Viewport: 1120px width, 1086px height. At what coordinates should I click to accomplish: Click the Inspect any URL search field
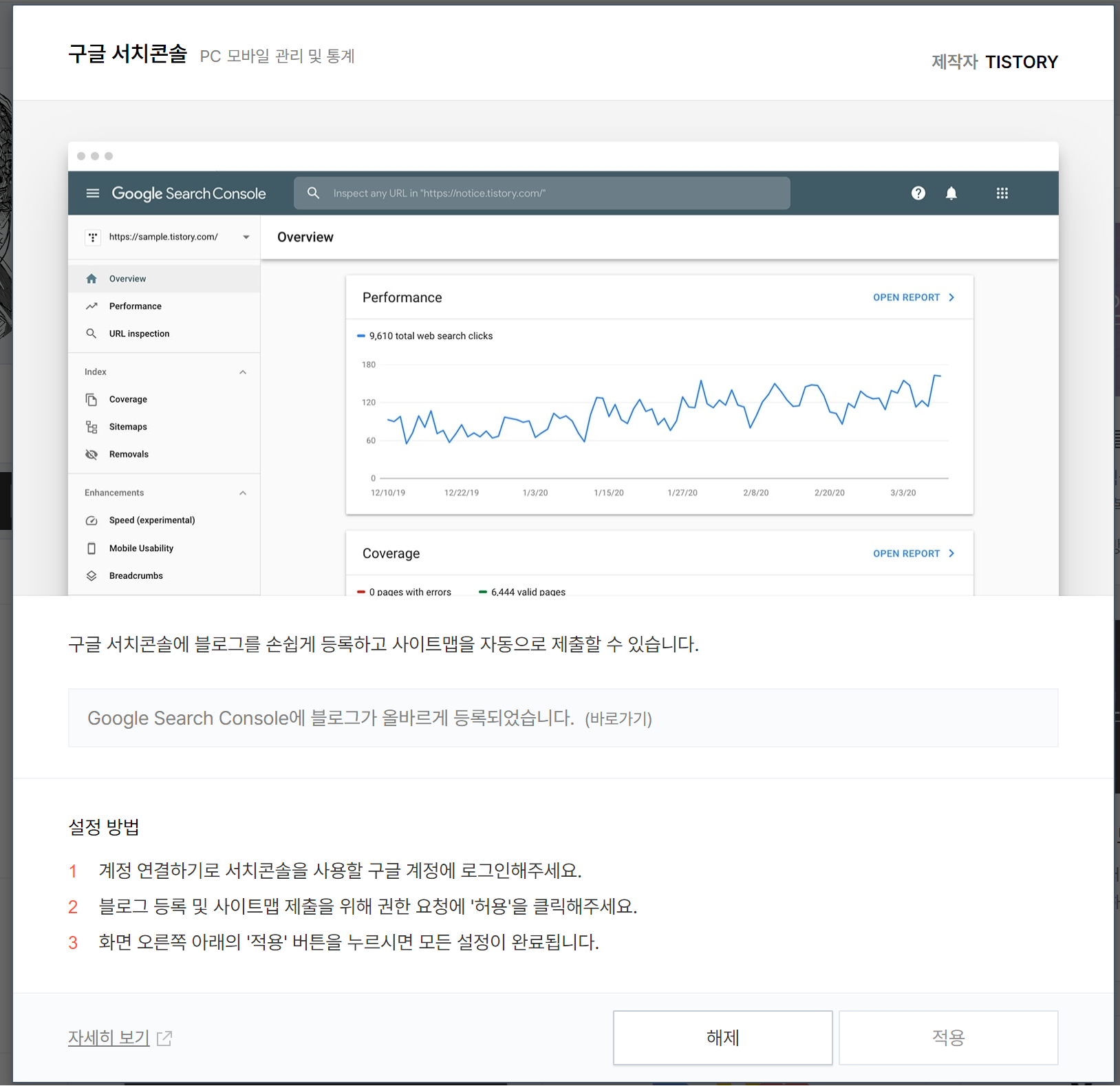coord(542,193)
